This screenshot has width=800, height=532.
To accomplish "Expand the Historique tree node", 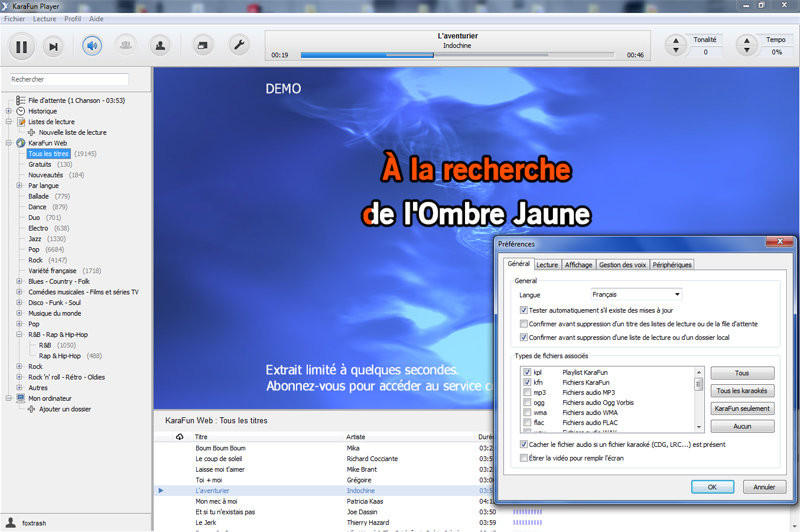I will 9,111.
